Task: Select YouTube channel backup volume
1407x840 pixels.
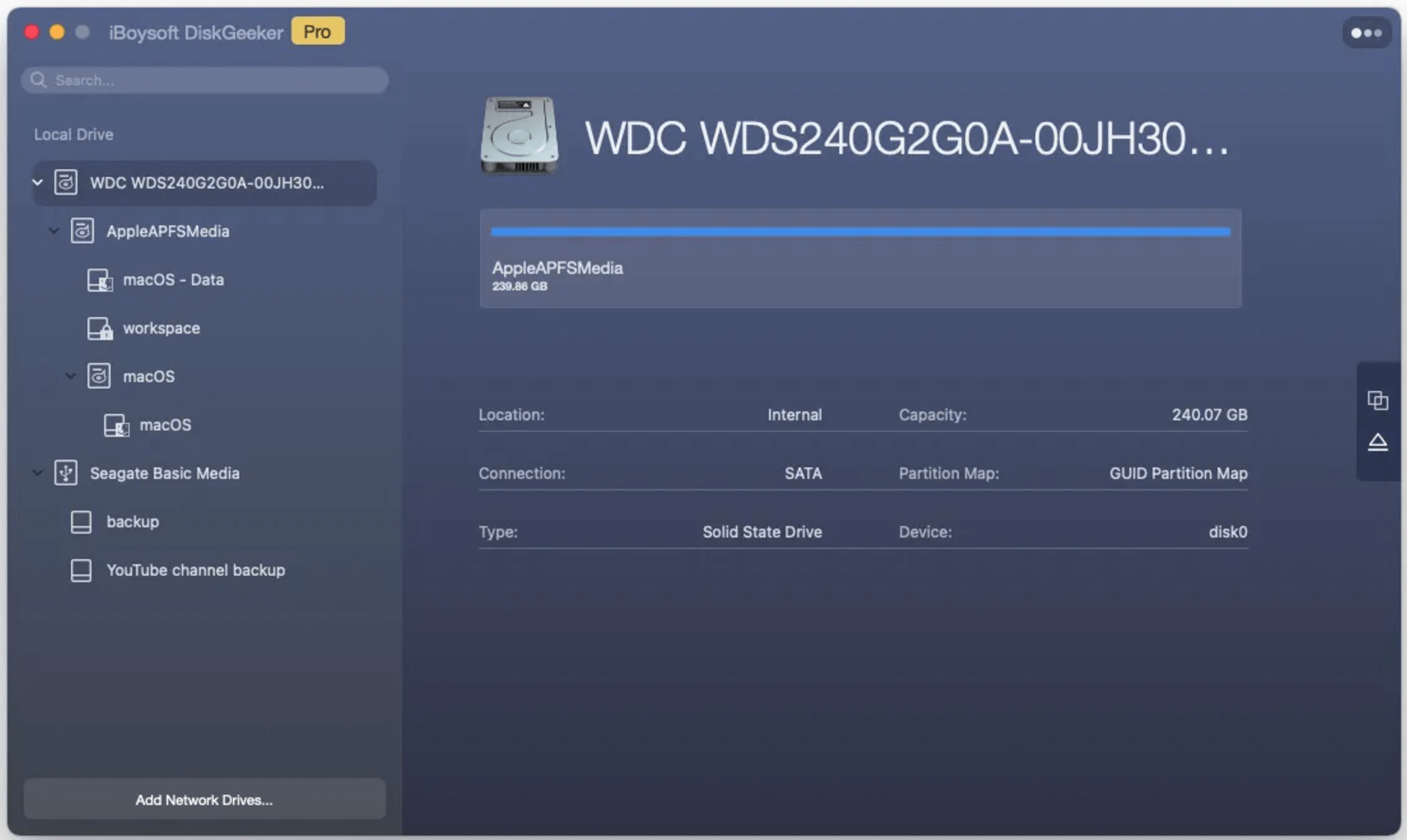Action: (x=195, y=570)
